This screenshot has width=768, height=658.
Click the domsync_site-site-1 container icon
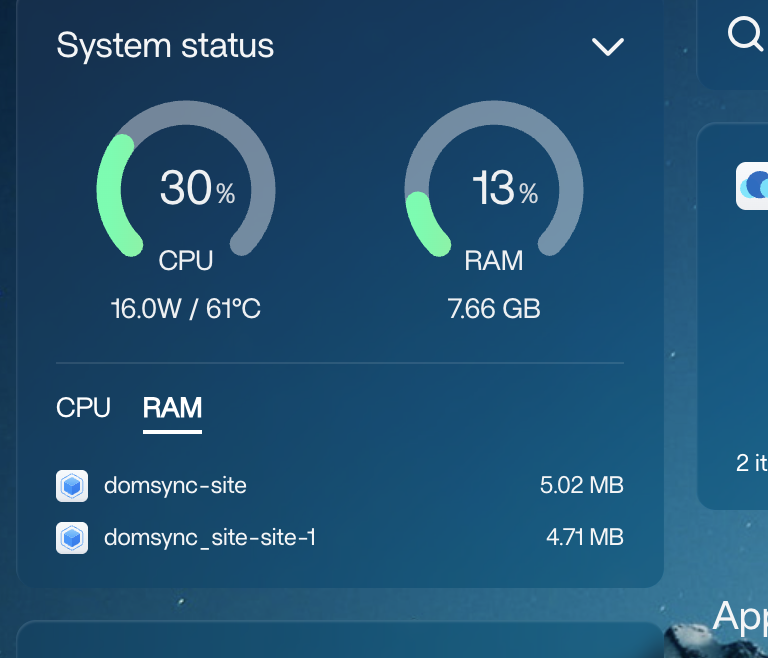pyautogui.click(x=72, y=538)
